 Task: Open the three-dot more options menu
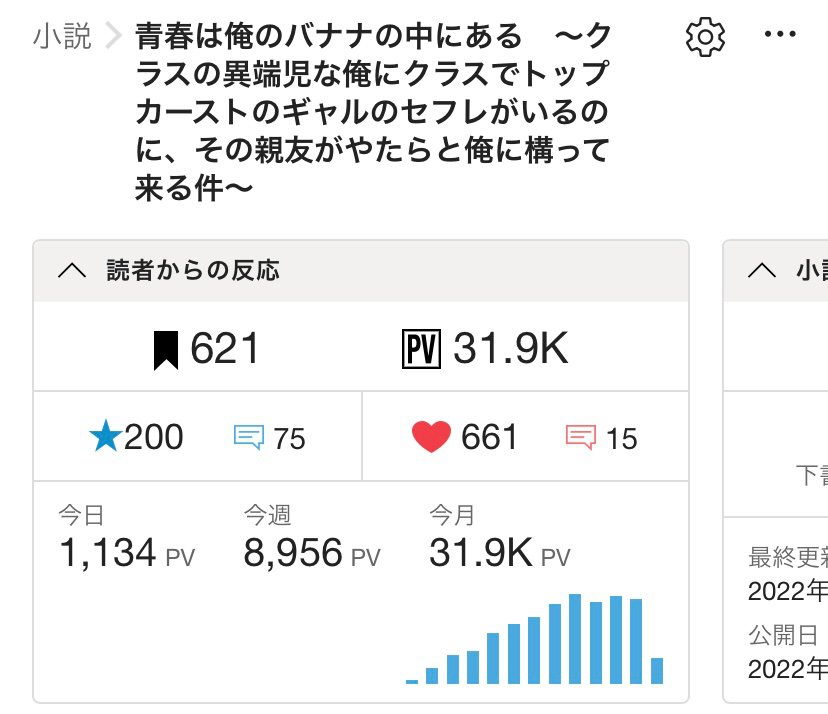779,35
